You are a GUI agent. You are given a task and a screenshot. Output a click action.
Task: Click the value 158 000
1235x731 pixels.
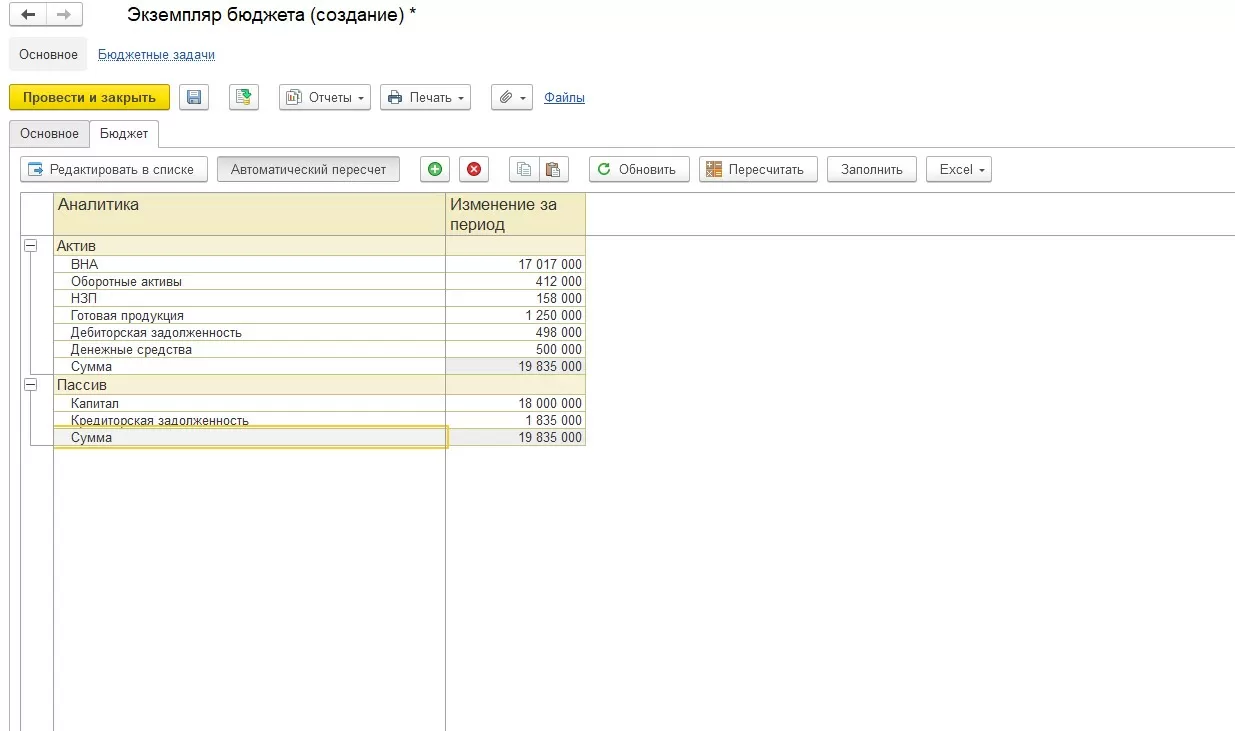click(x=559, y=298)
